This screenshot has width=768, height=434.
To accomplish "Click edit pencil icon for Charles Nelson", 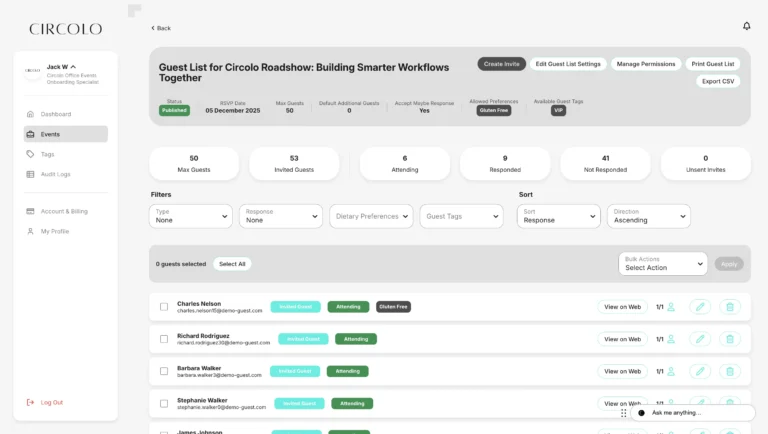I will point(700,307).
